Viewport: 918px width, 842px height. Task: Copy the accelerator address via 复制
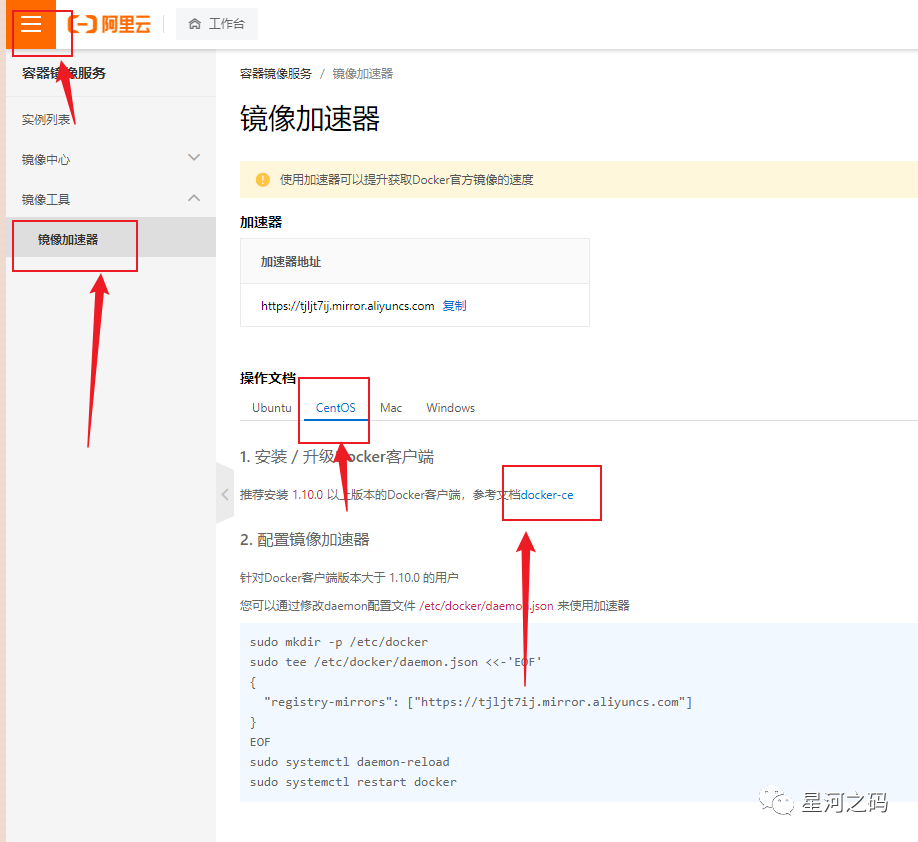[x=454, y=306]
